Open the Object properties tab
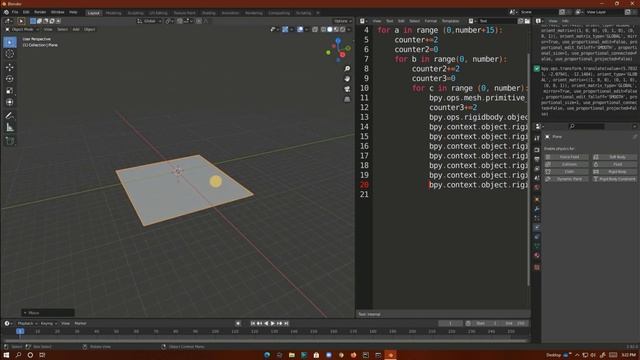Viewport: 640px width, 360px height. click(537, 200)
